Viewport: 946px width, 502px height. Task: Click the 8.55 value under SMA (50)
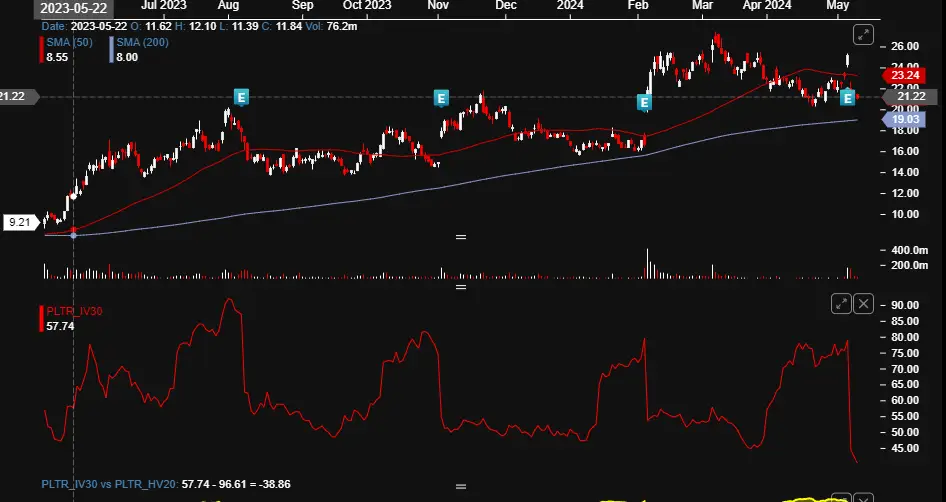[57, 57]
